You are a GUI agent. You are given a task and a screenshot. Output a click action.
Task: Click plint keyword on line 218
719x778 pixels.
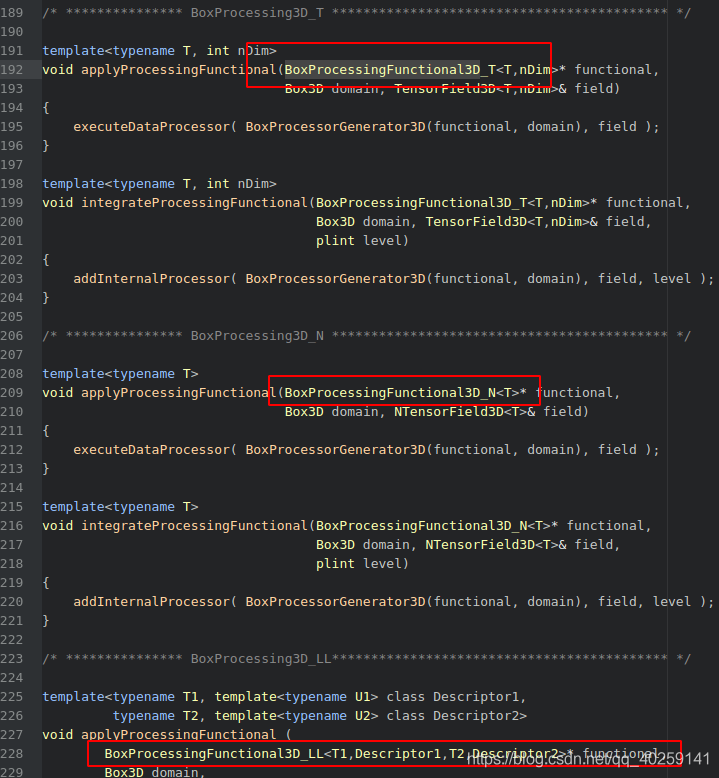tap(335, 564)
